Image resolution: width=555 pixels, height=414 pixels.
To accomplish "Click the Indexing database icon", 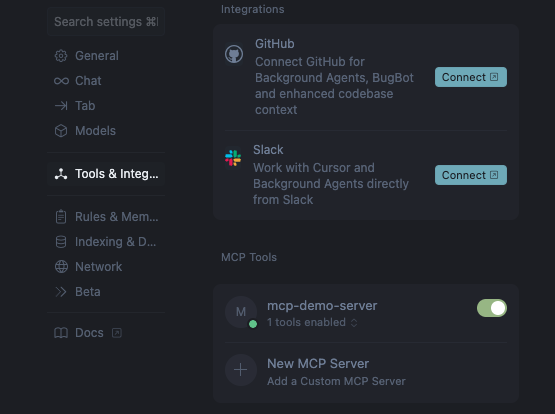I will tap(61, 242).
